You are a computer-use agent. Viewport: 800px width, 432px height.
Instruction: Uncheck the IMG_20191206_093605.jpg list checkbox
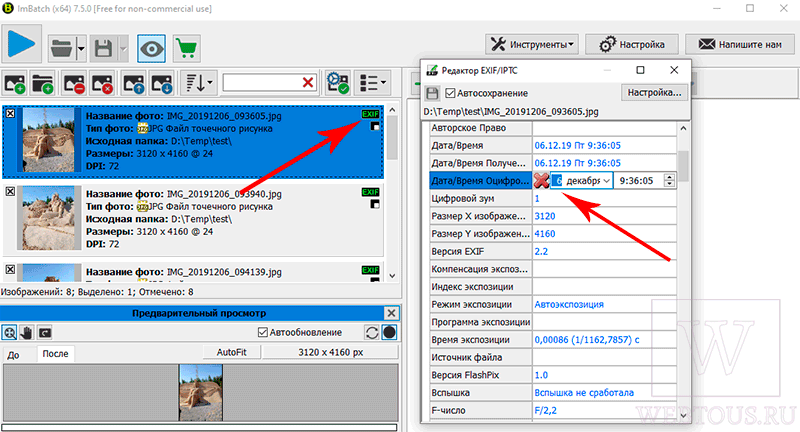coord(10,114)
